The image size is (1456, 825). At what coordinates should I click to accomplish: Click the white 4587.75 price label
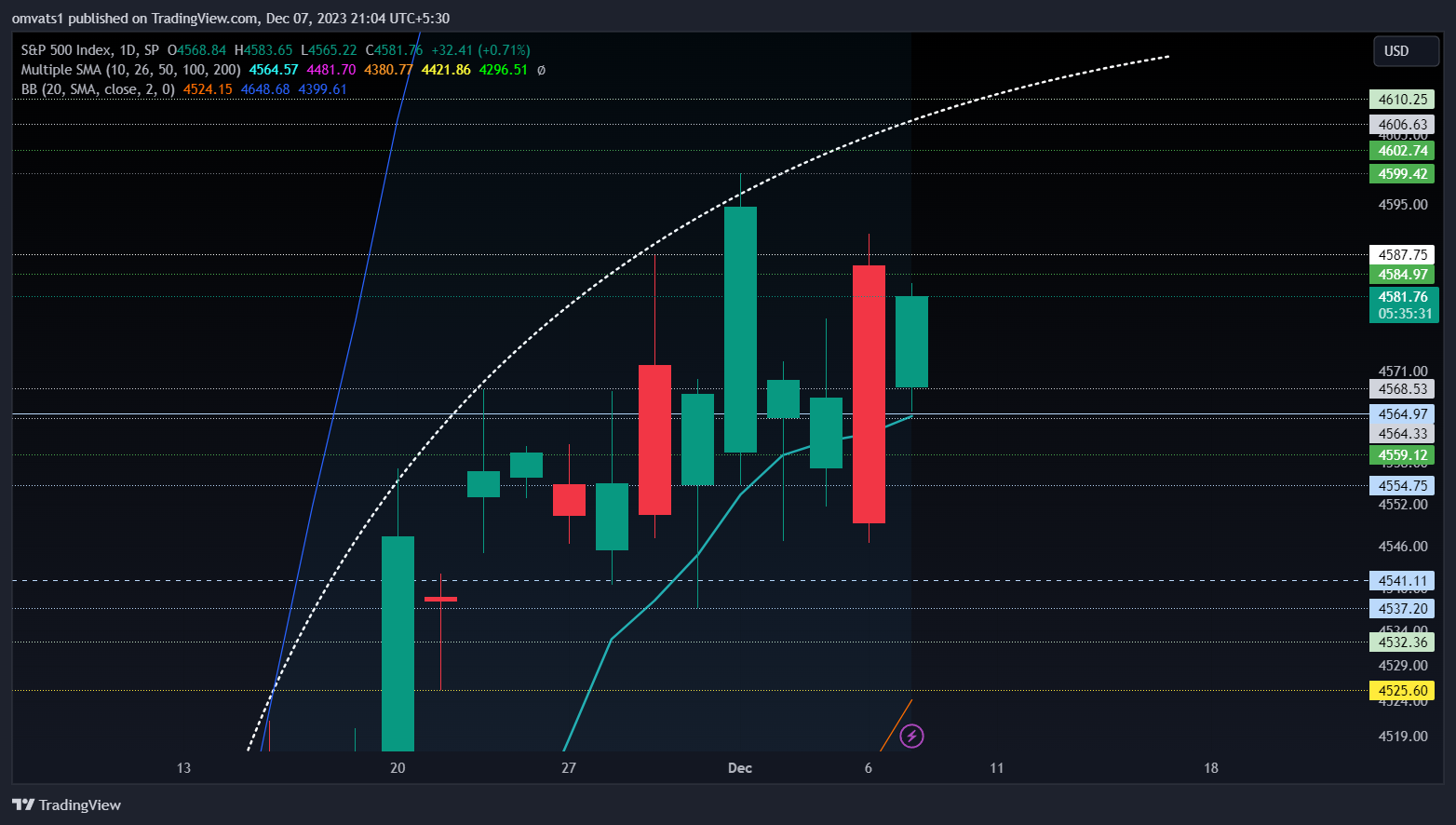1402,255
